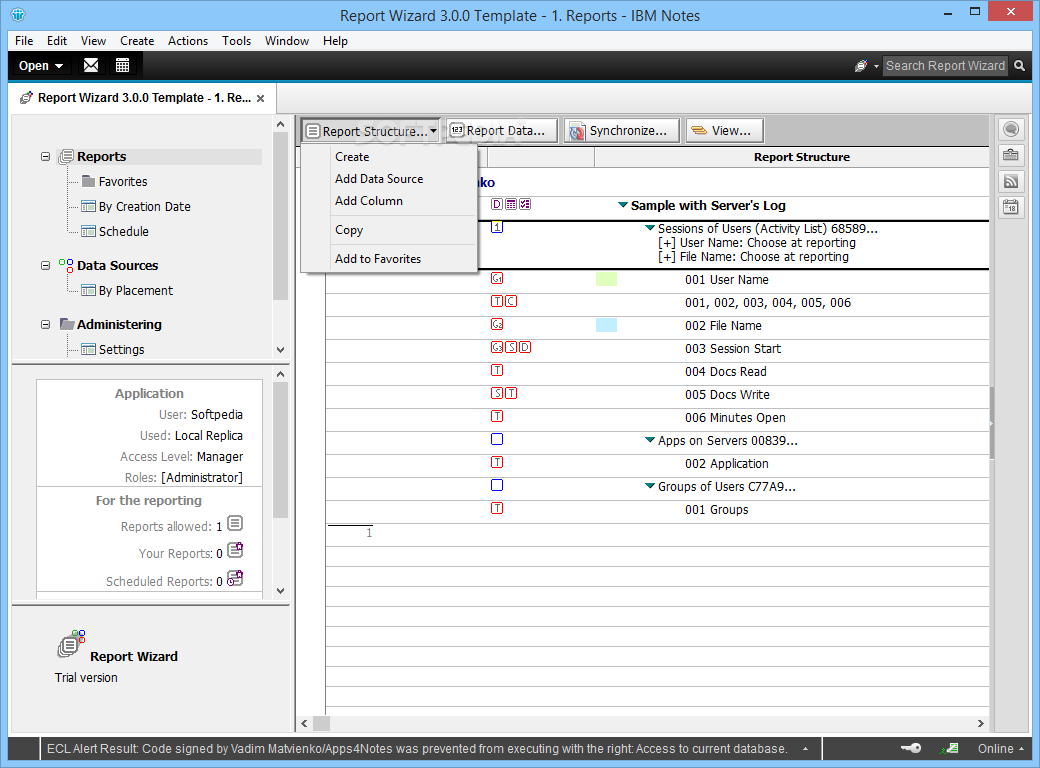1040x768 pixels.
Task: Click the numbered 1 icon in Sessions row
Action: (x=497, y=227)
